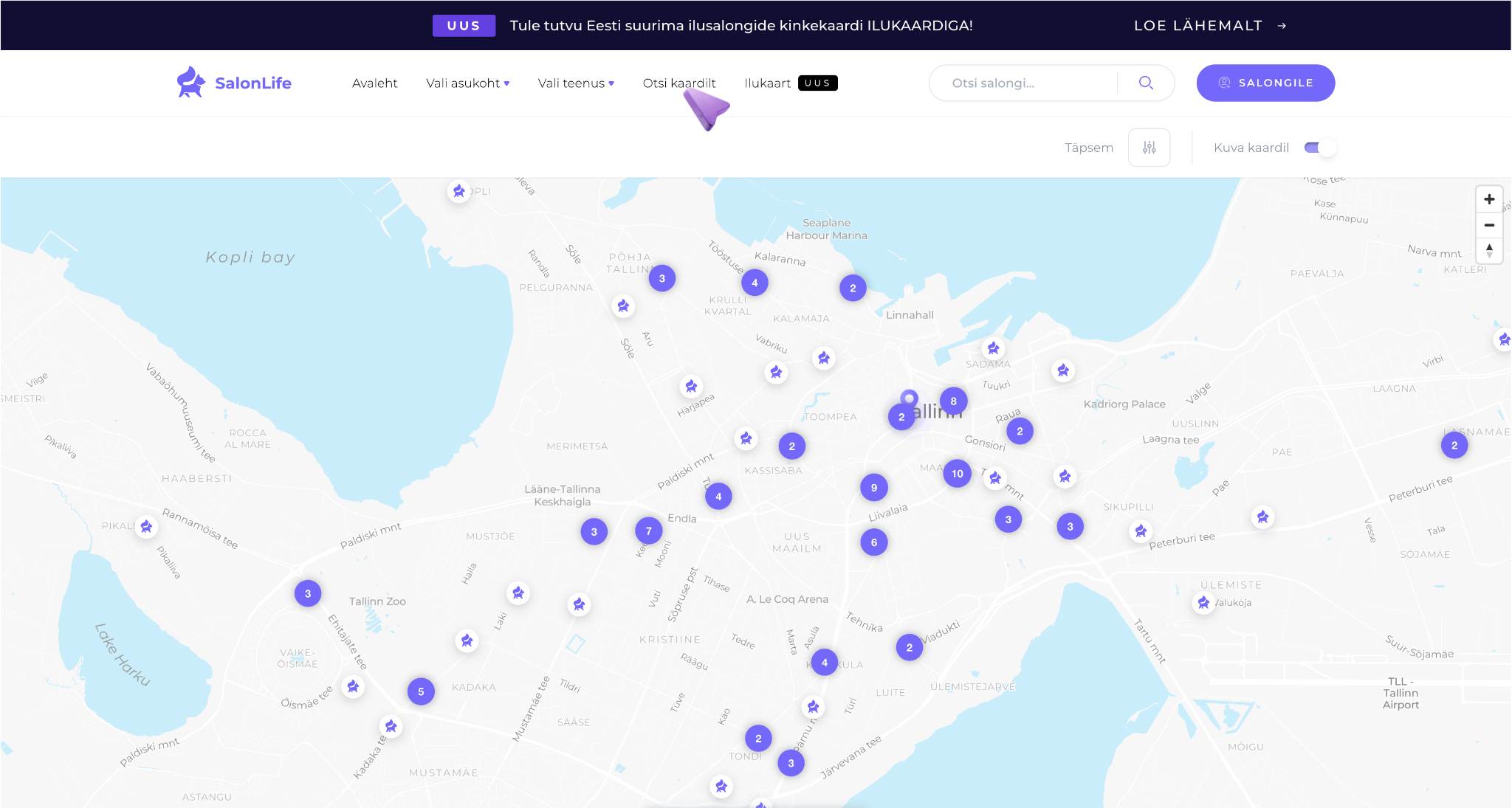Open the cluster marker showing 8 salons
The width and height of the screenshot is (1512, 808).
(x=953, y=401)
